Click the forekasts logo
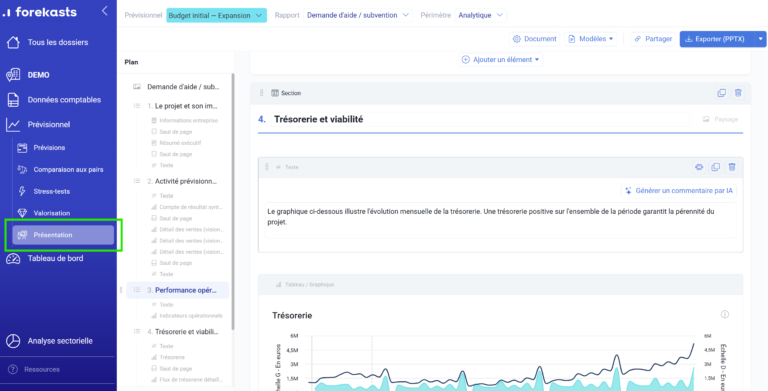Screen dimensions: 768x391 tap(39, 12)
